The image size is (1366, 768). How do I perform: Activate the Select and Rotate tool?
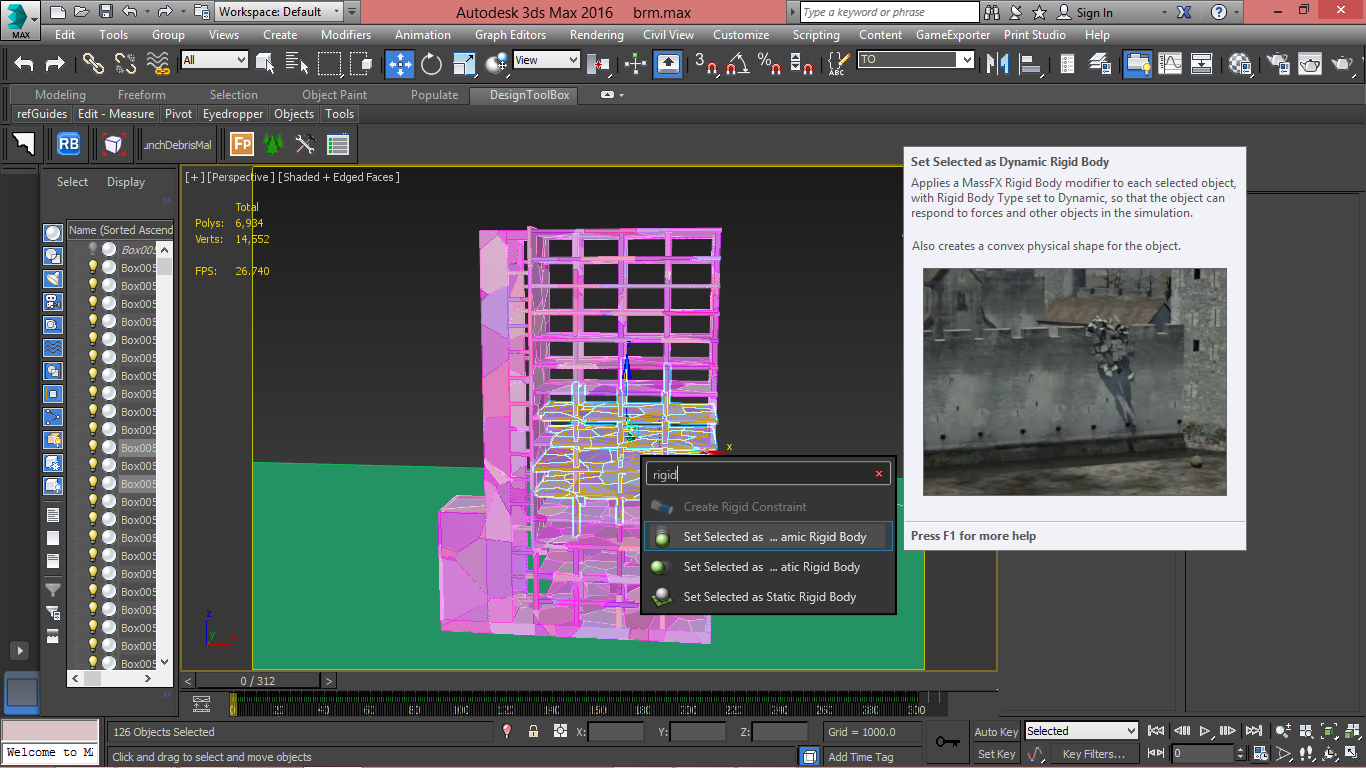[432, 63]
